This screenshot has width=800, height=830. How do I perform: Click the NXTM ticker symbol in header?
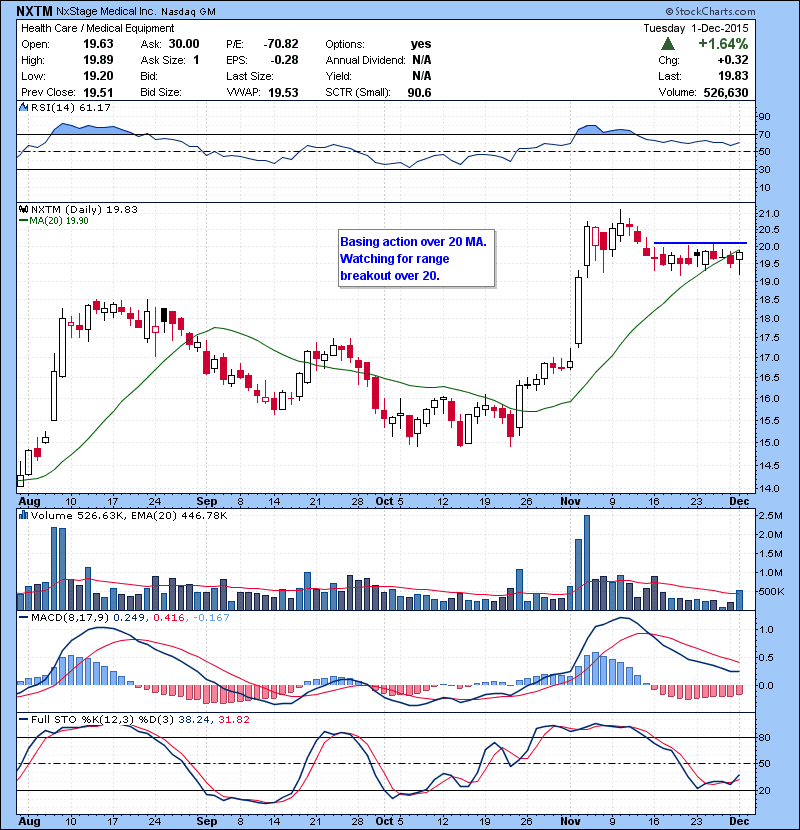coord(34,11)
